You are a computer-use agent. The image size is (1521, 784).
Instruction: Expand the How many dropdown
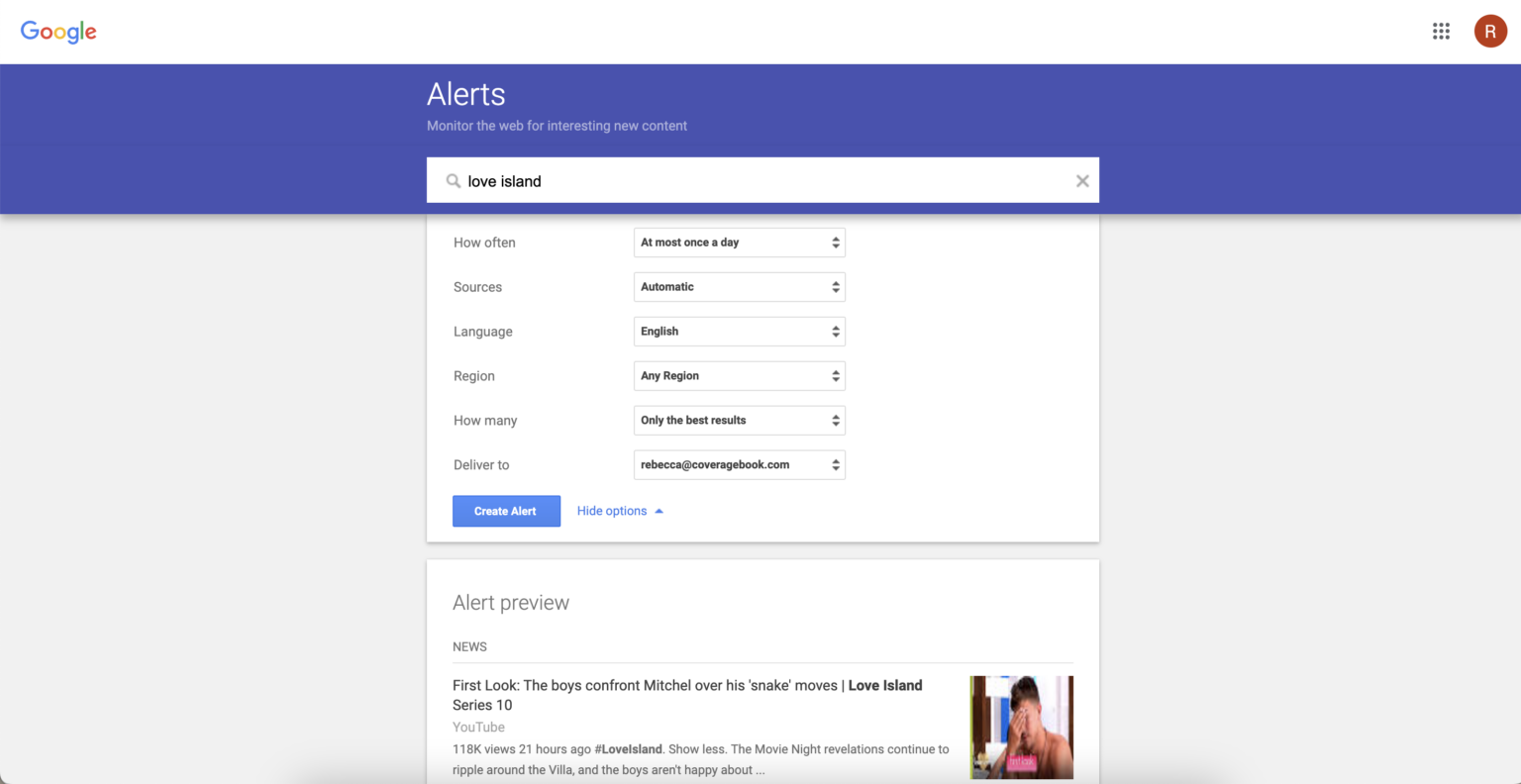pyautogui.click(x=739, y=421)
